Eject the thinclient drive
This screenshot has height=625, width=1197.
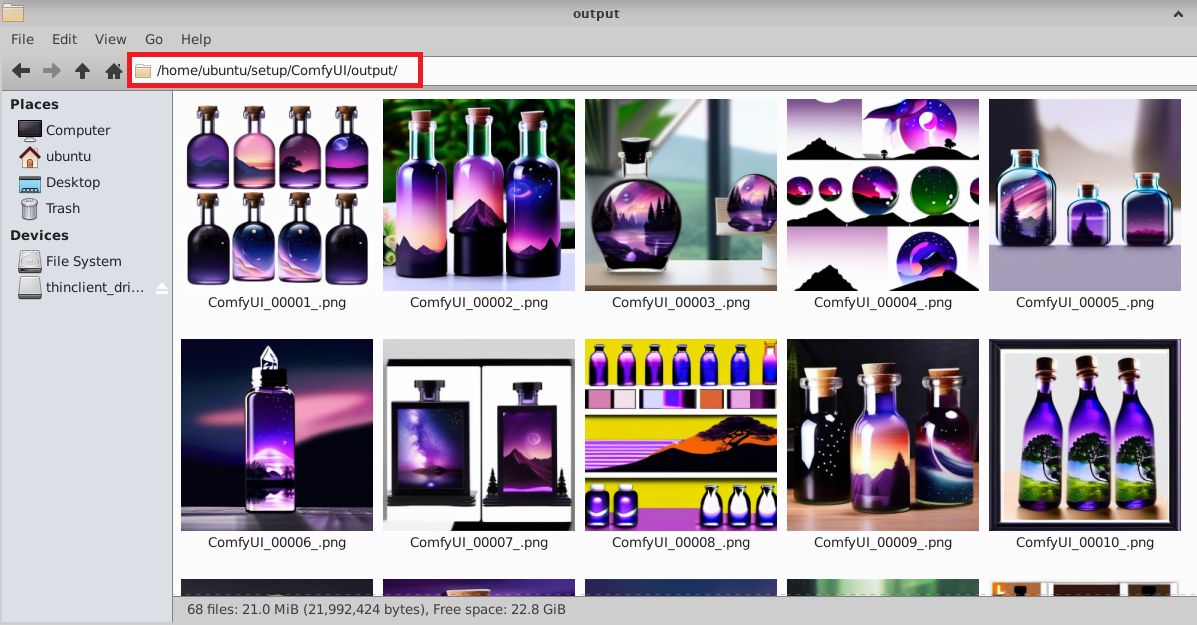pyautogui.click(x=162, y=288)
